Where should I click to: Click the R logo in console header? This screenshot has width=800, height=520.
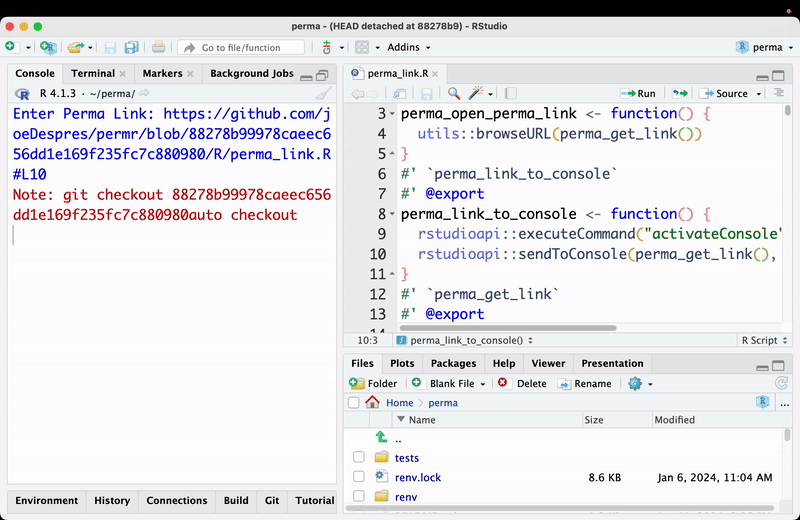coord(22,94)
